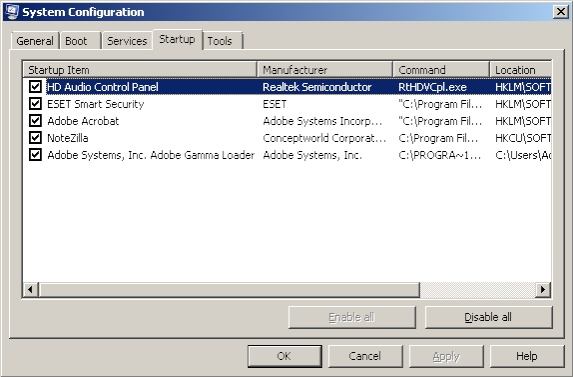The image size is (573, 377).
Task: Click the RtHDVCpl.exe command cell
Action: pyautogui.click(x=433, y=87)
